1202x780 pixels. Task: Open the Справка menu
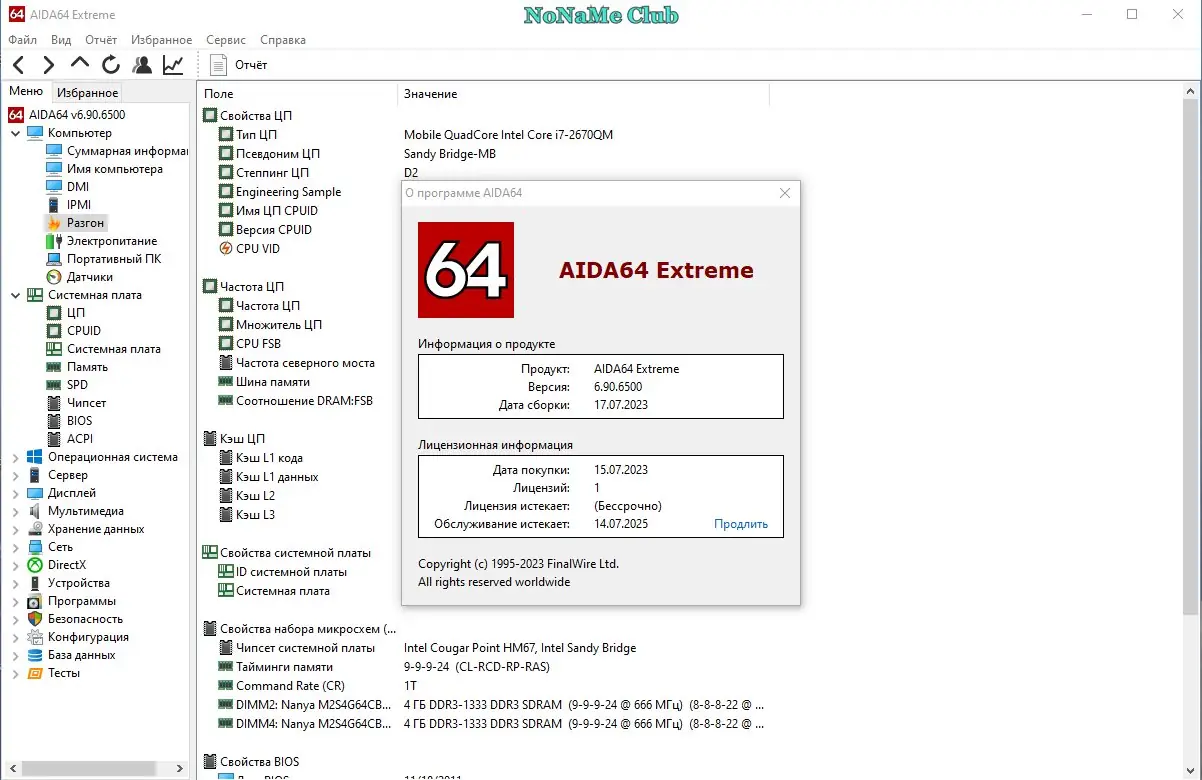click(283, 40)
